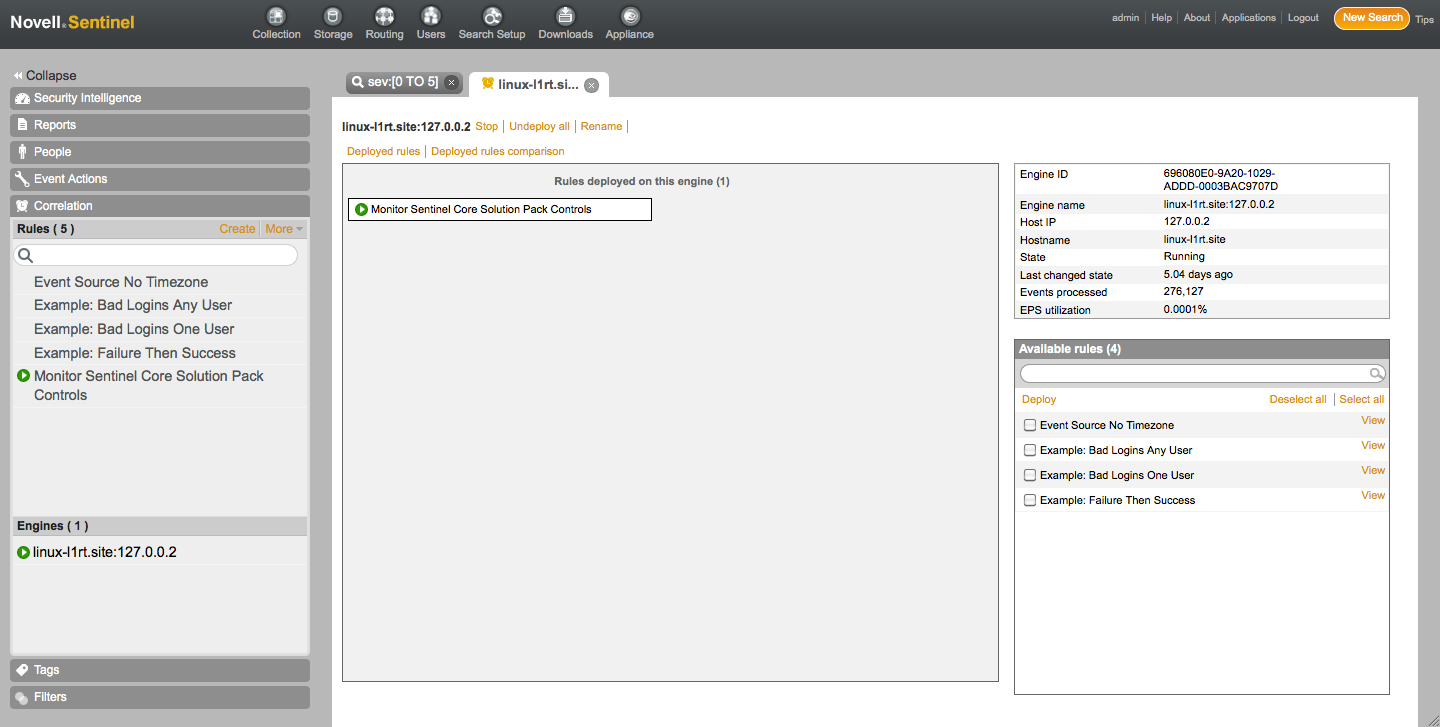Stop the correlation engine

click(486, 127)
